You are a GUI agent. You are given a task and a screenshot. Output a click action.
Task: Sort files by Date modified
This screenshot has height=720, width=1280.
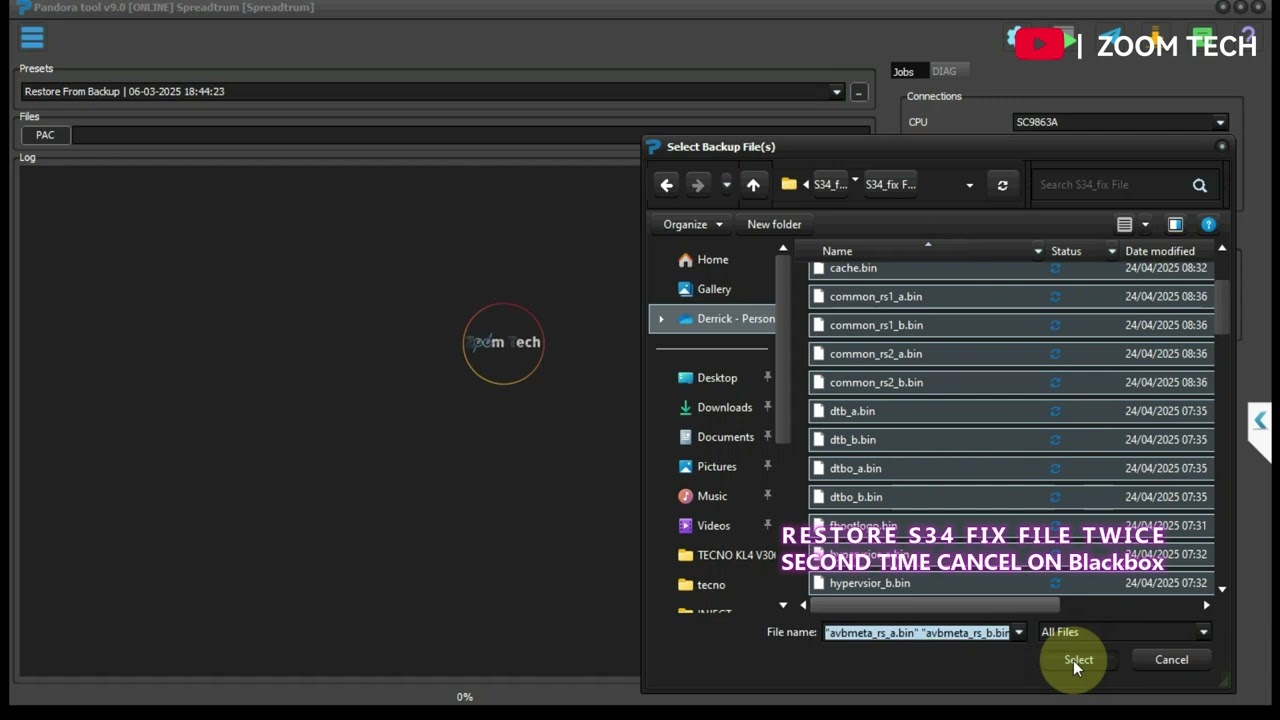tap(1160, 251)
